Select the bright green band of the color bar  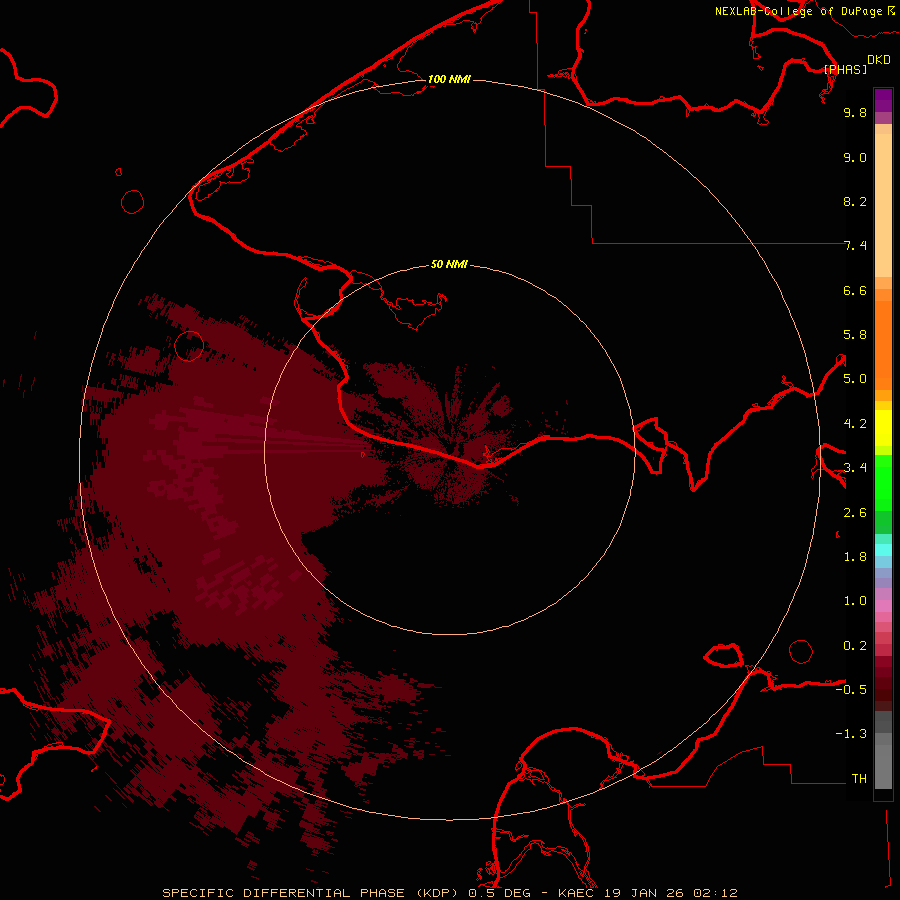click(883, 483)
